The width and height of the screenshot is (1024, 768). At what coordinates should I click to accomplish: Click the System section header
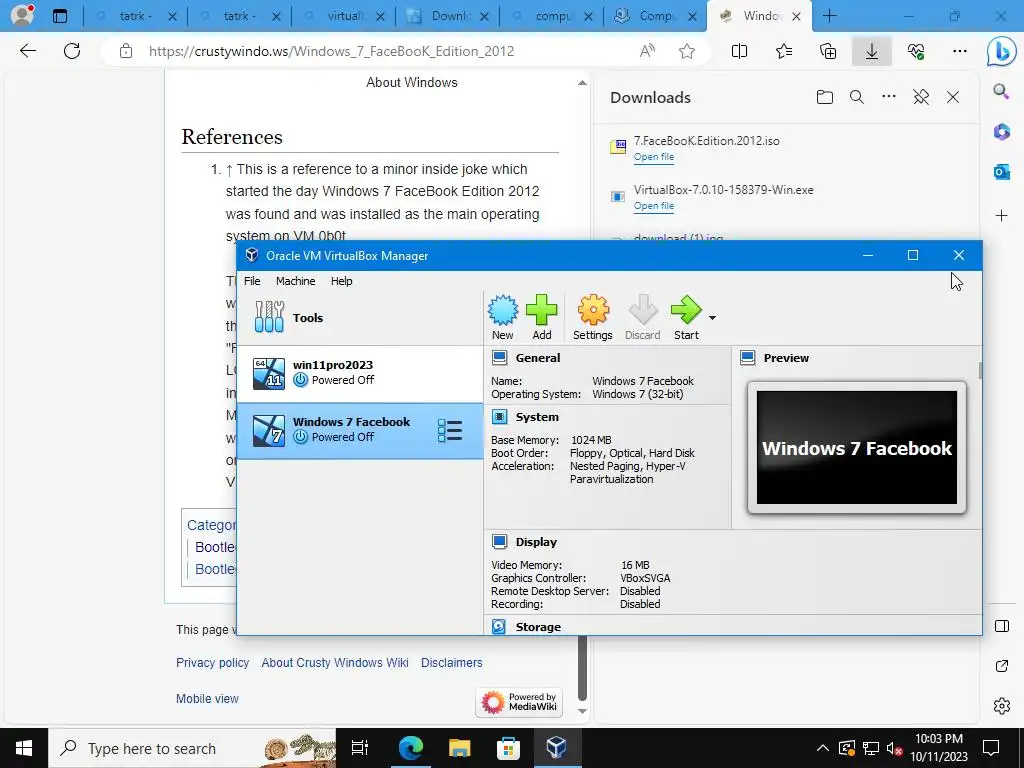pyautogui.click(x=537, y=417)
